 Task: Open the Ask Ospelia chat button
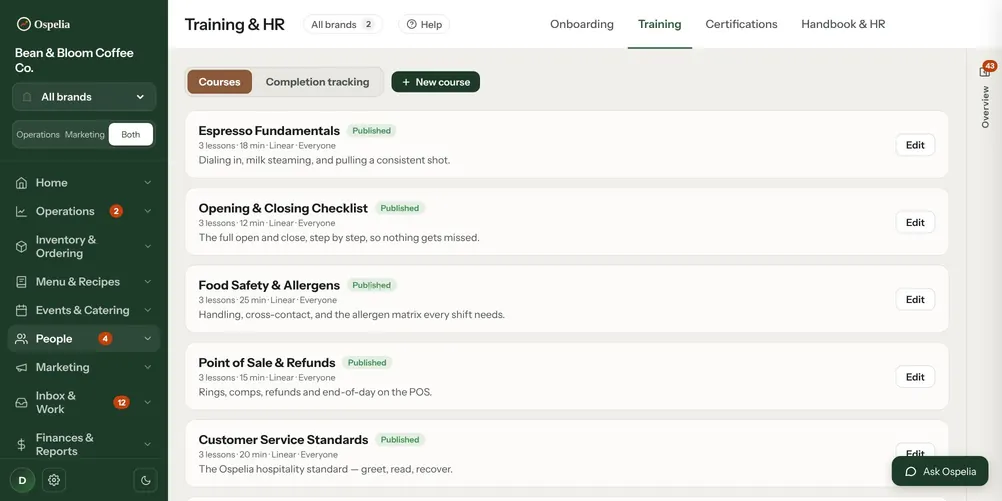(x=940, y=472)
